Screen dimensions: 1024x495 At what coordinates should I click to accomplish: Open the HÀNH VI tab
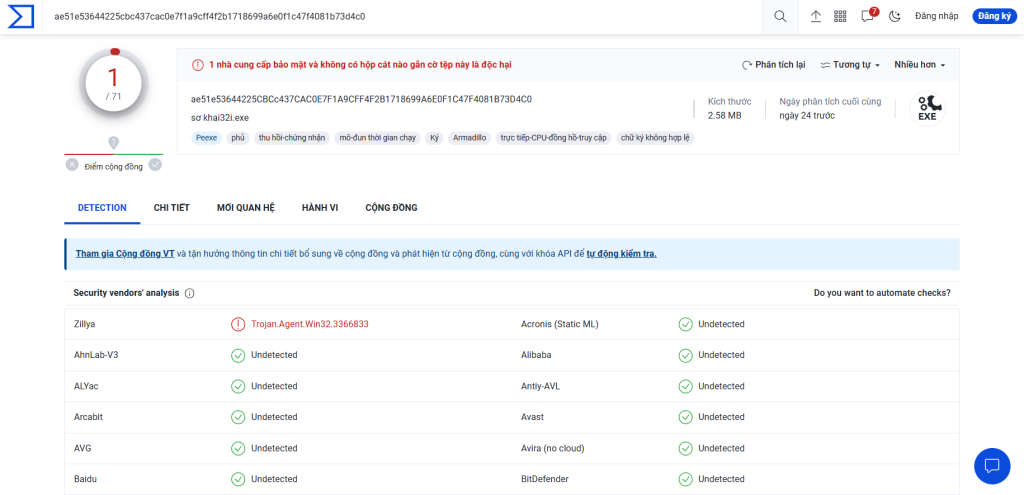point(320,207)
